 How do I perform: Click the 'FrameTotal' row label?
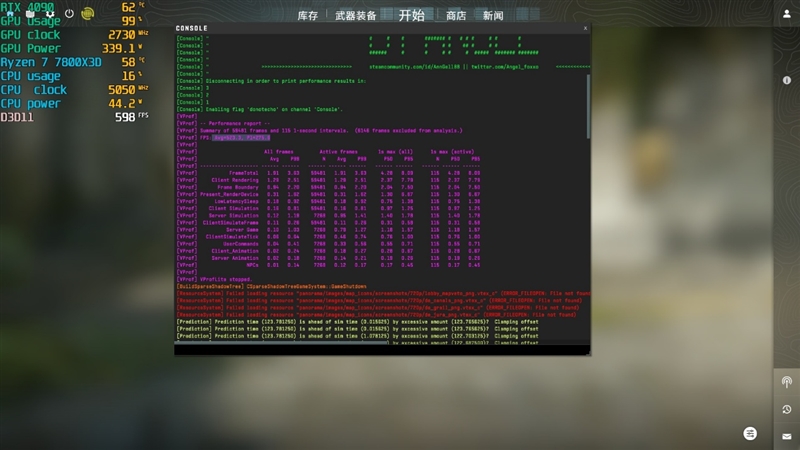point(243,173)
